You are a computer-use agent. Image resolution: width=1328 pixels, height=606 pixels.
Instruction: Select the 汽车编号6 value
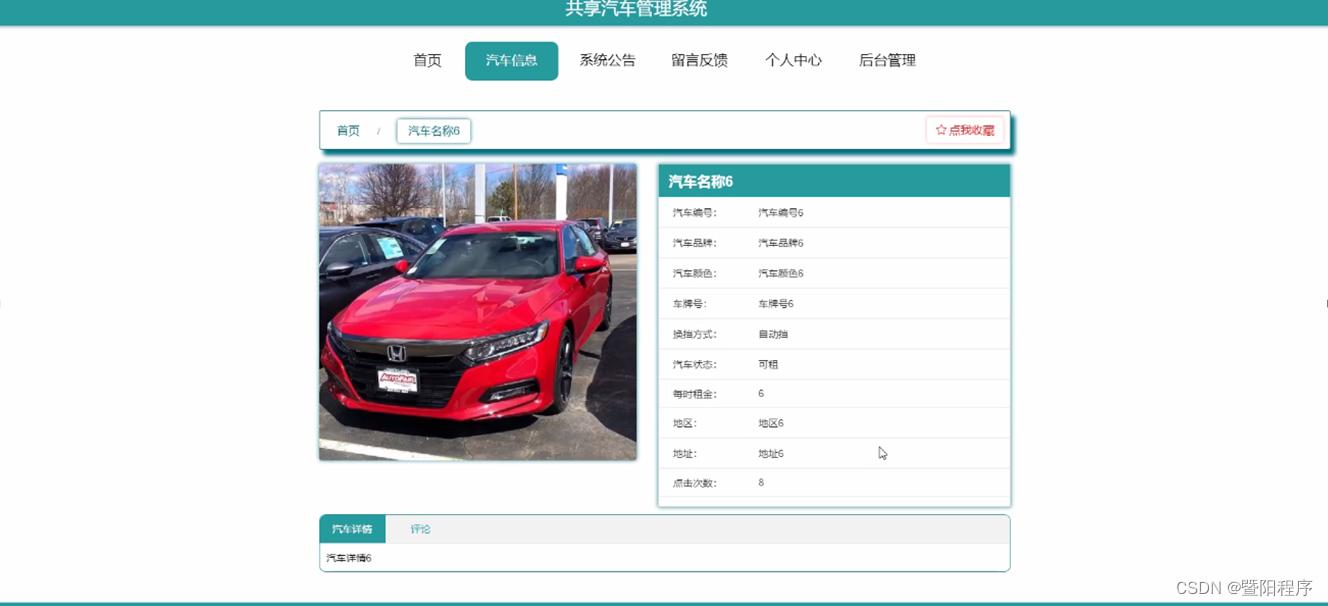coord(780,213)
